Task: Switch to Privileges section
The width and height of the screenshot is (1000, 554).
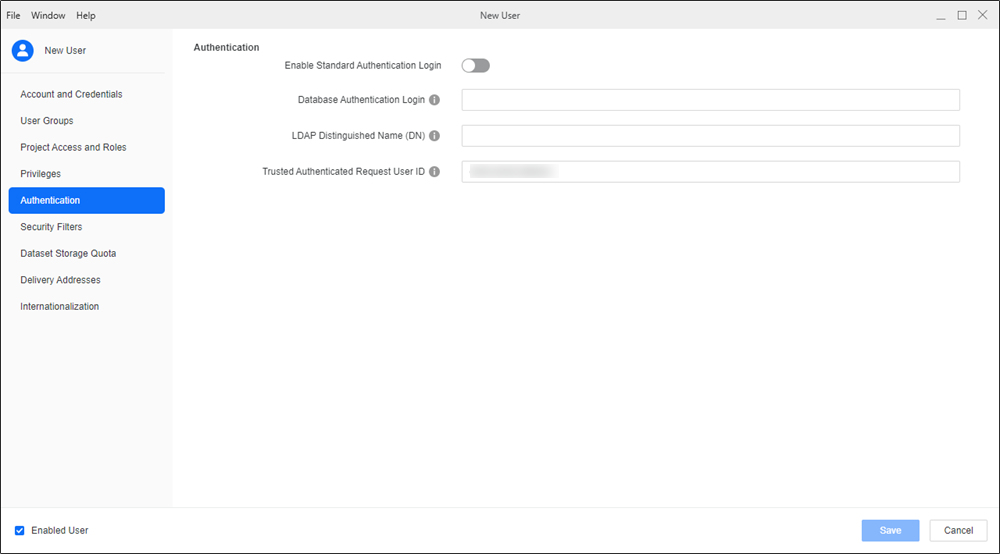Action: 41,174
